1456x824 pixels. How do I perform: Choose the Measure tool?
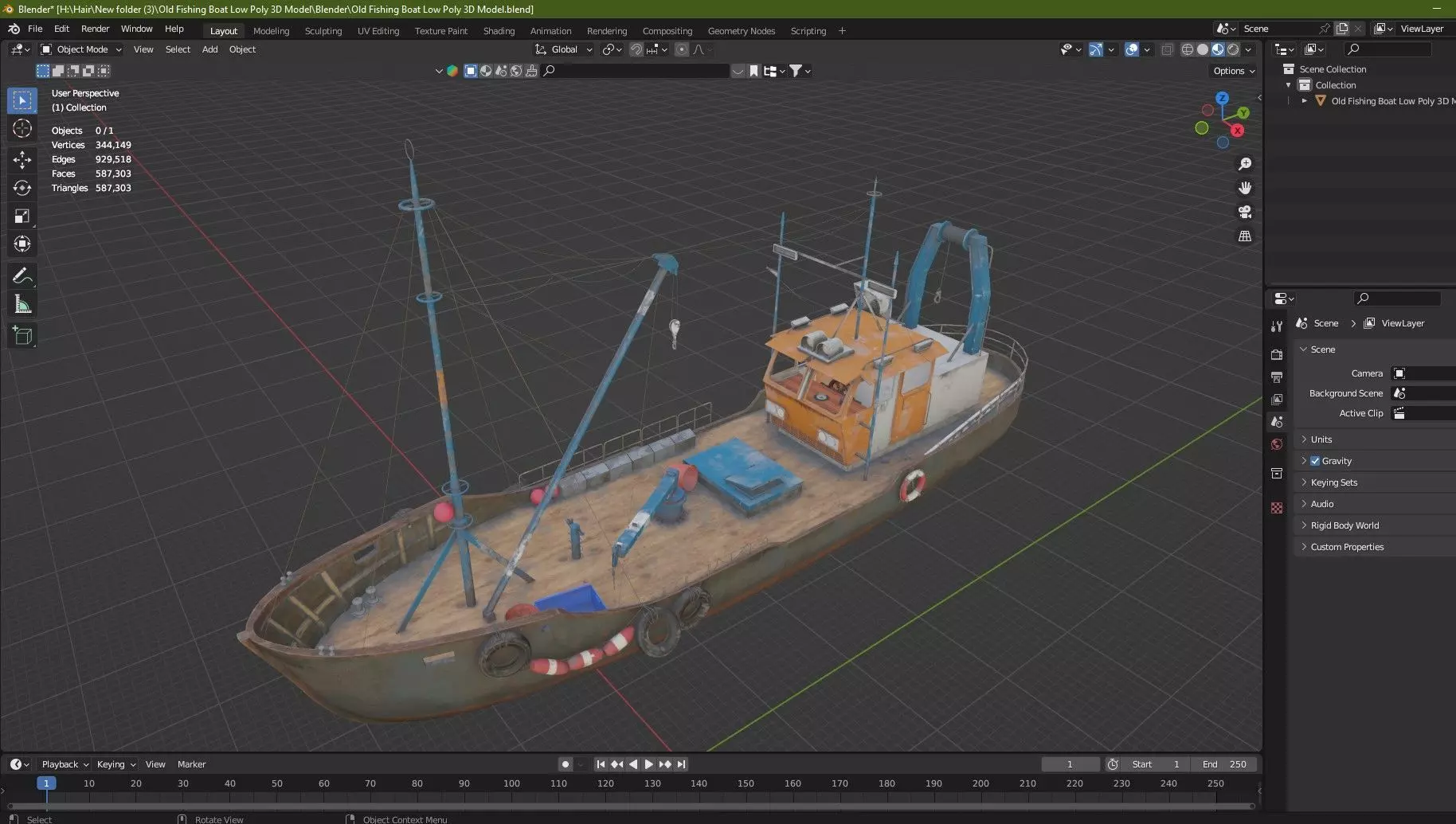point(22,304)
